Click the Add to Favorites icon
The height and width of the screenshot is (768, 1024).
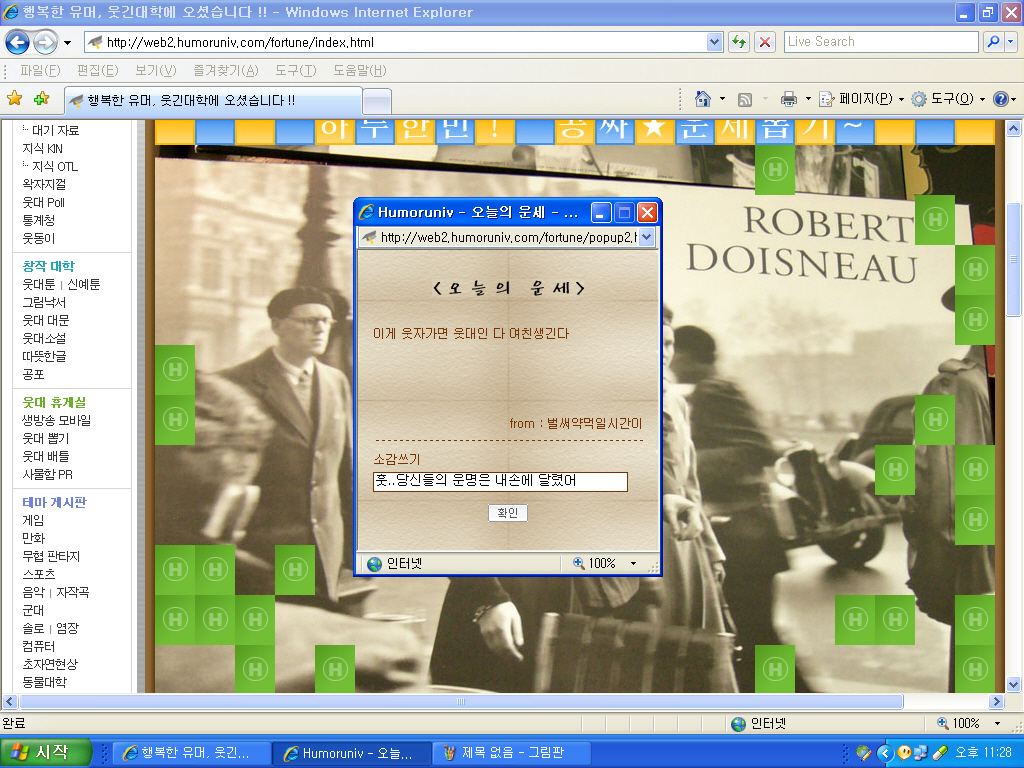[42, 99]
